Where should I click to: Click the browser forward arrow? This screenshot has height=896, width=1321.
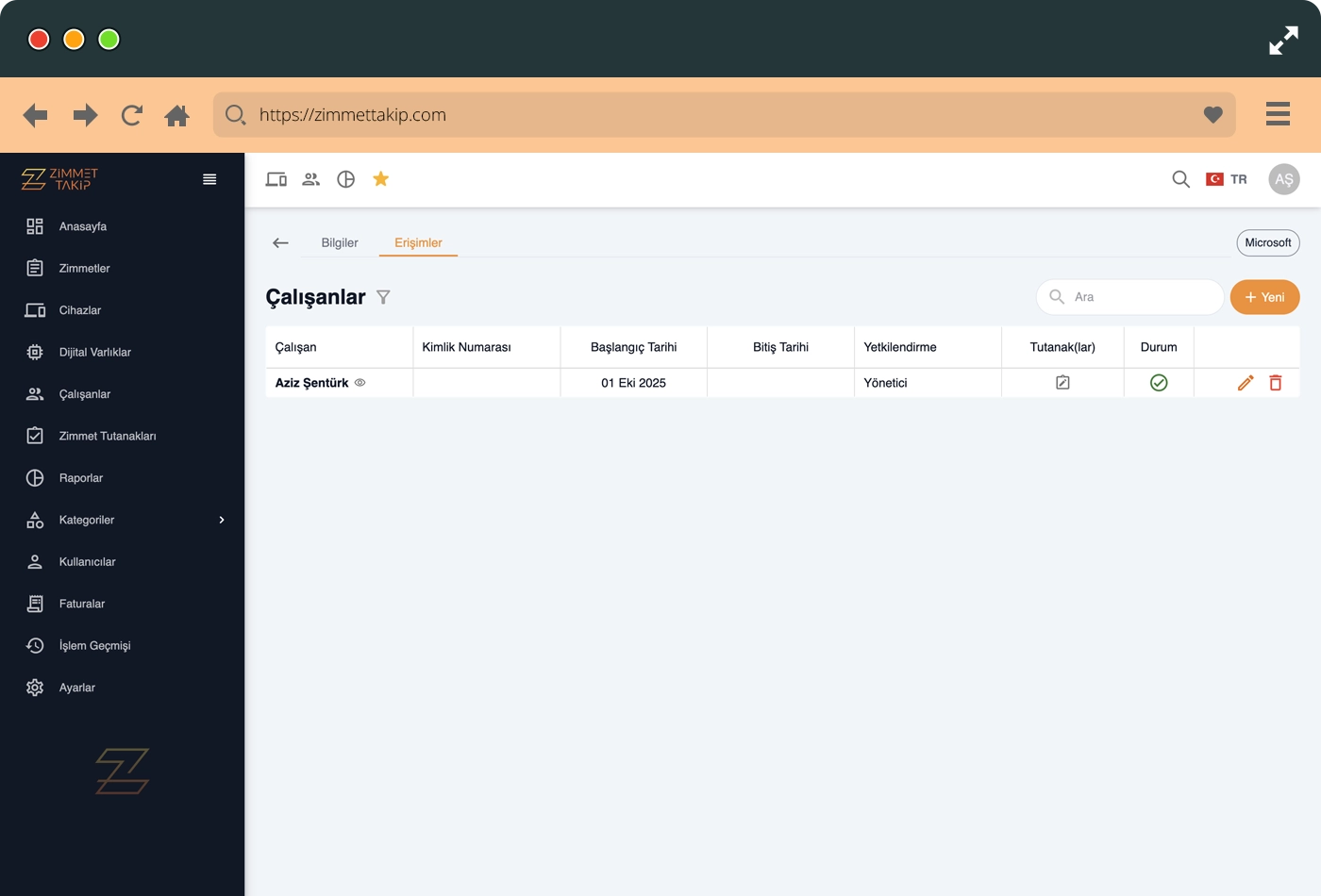(86, 115)
